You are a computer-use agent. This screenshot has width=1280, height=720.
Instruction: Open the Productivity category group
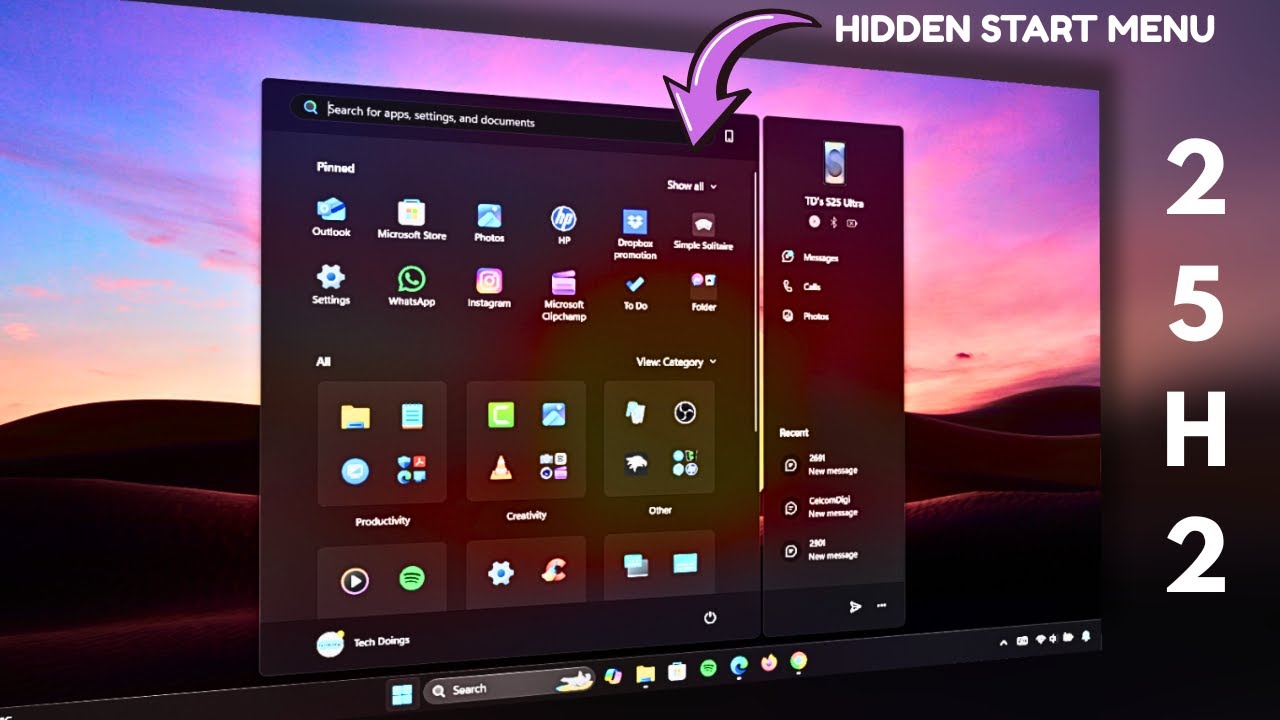(x=382, y=443)
